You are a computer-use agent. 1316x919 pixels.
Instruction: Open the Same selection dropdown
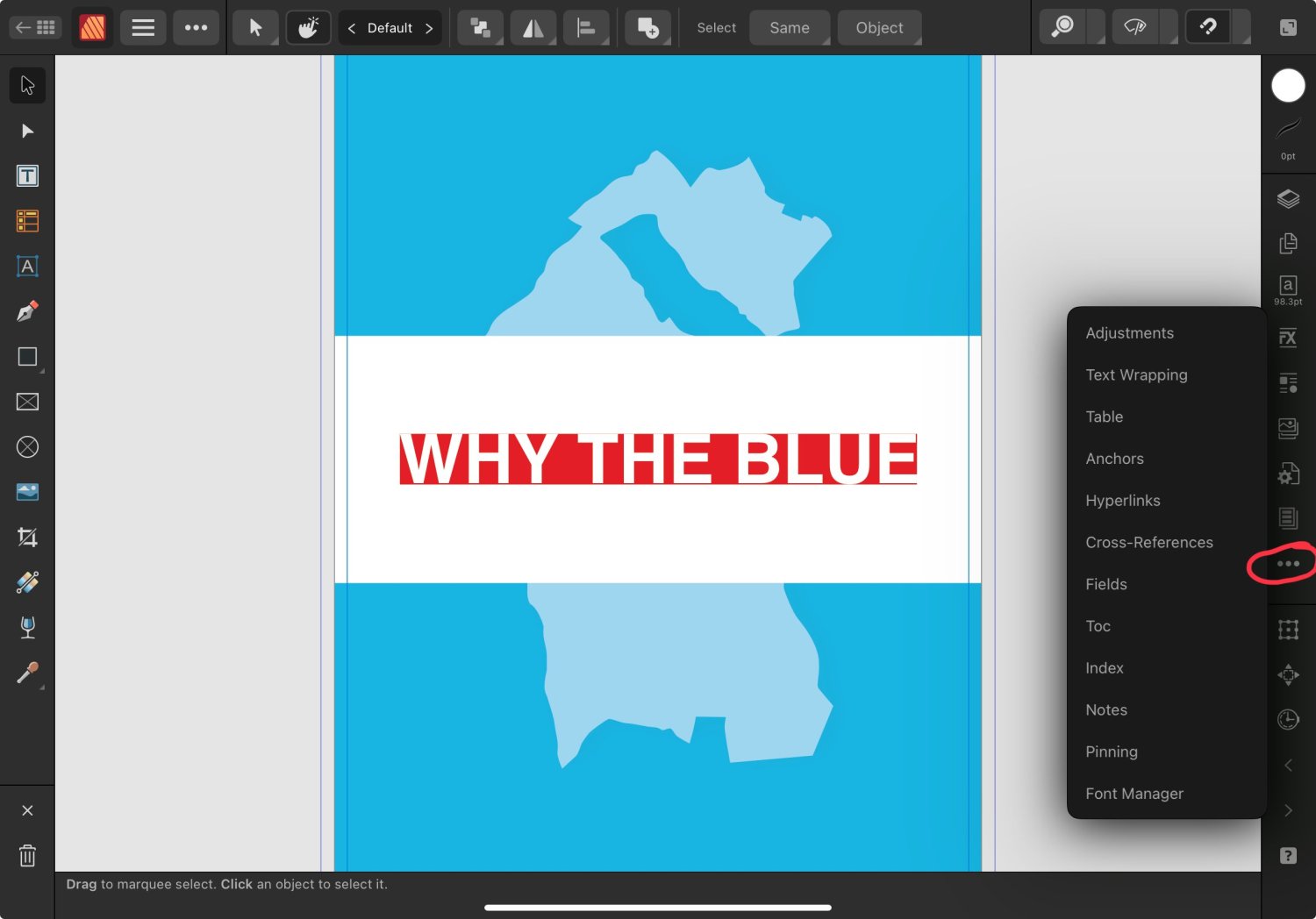[790, 28]
